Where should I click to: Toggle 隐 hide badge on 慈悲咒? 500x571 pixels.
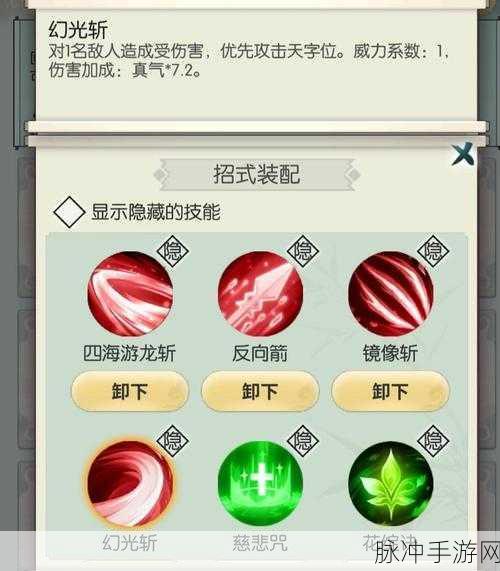[x=303, y=441]
